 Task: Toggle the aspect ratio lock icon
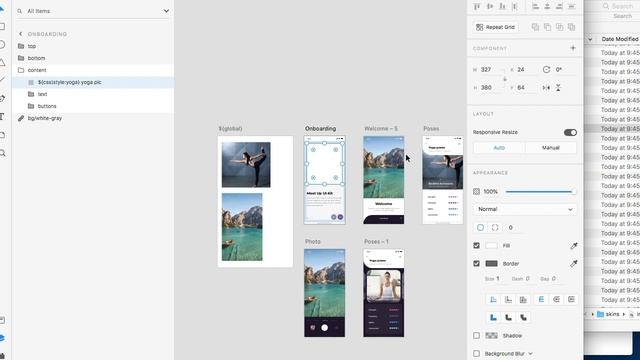[505, 79]
